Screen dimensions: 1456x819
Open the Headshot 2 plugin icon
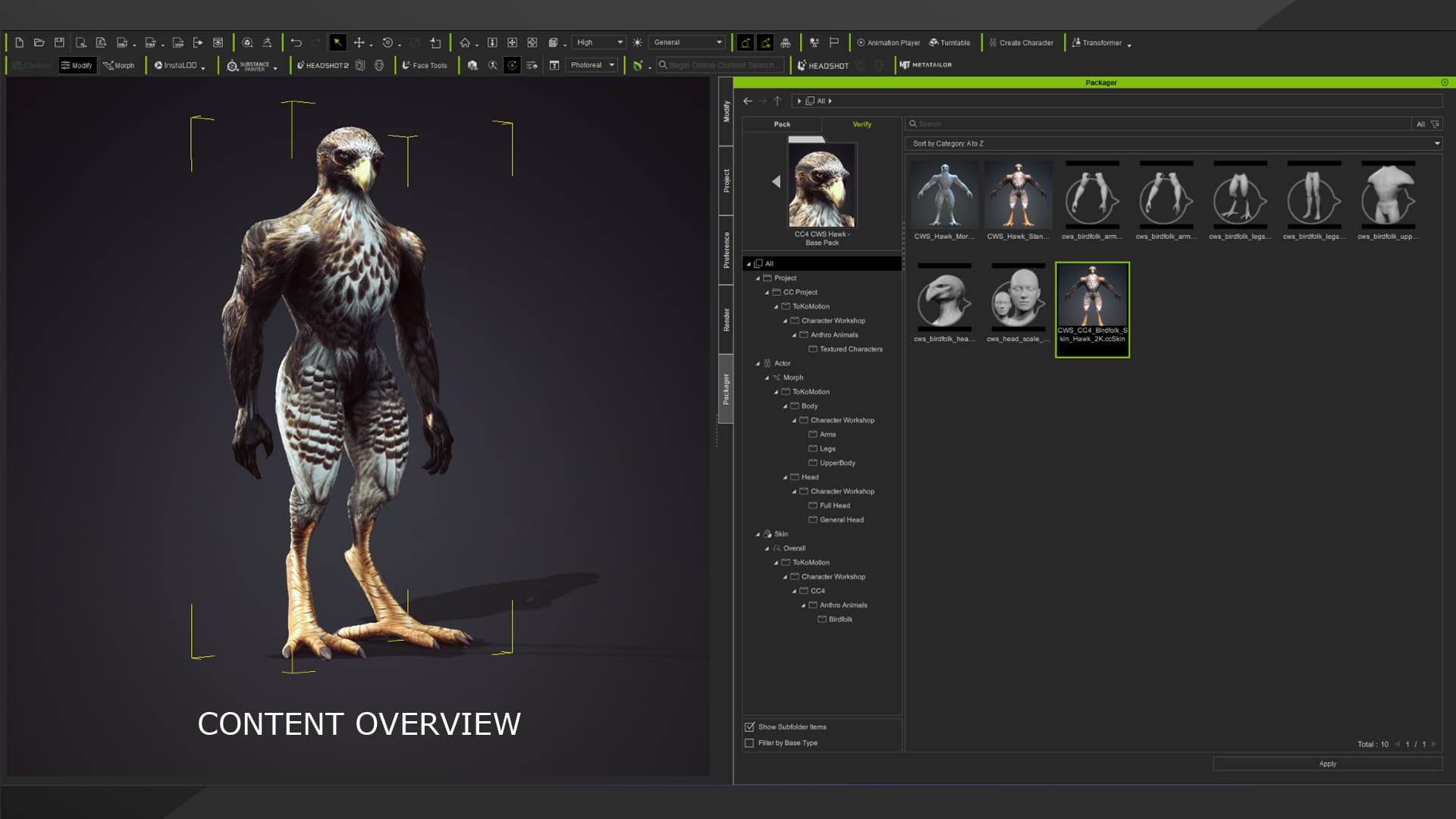[x=322, y=65]
